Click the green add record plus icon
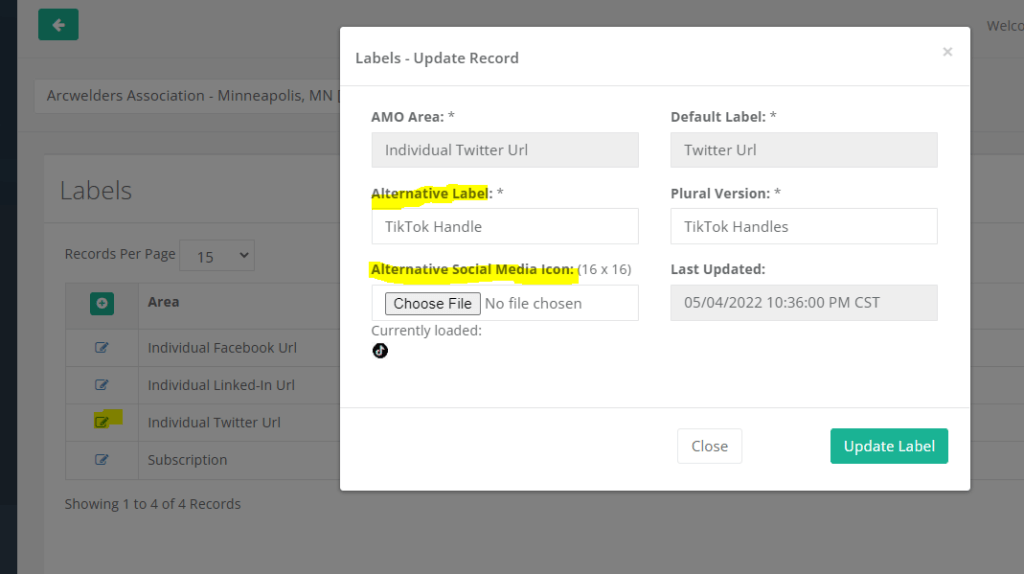This screenshot has width=1024, height=574. [102, 302]
